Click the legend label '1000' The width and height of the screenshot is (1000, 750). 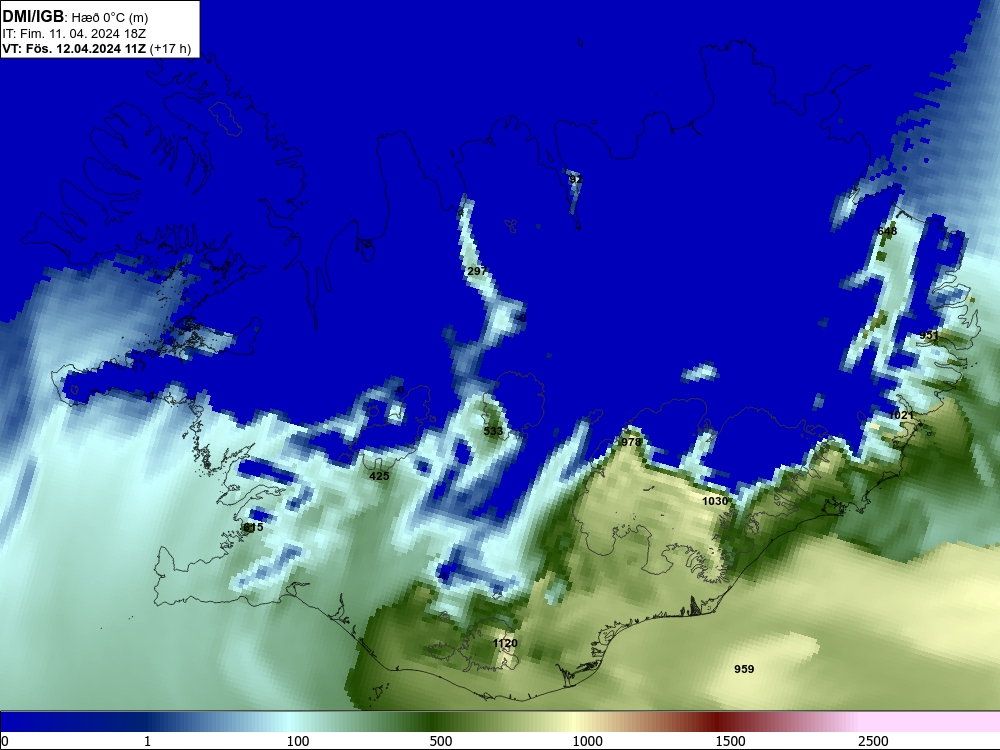(x=587, y=741)
